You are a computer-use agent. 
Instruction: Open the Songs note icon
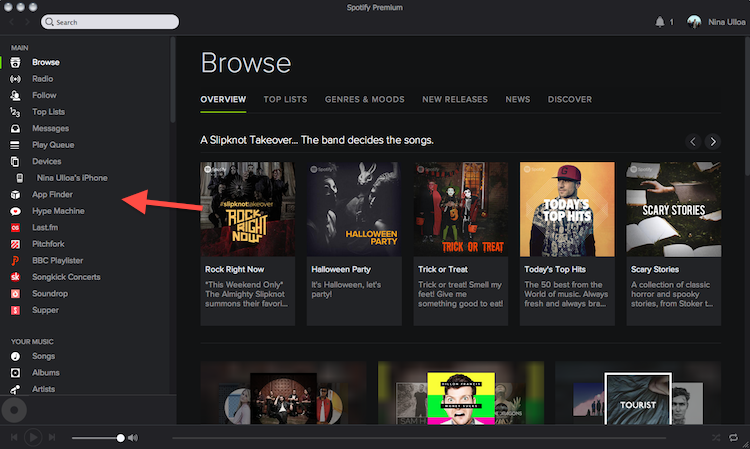[15, 356]
